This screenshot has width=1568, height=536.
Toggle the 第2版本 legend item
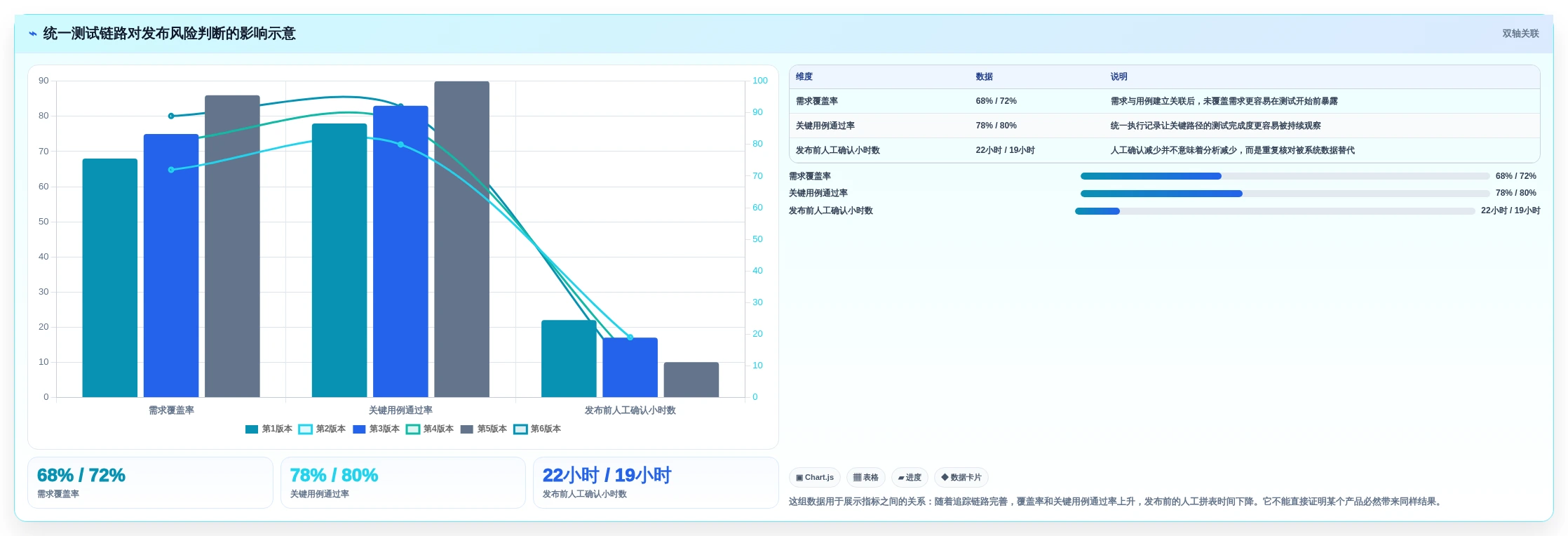(x=323, y=429)
